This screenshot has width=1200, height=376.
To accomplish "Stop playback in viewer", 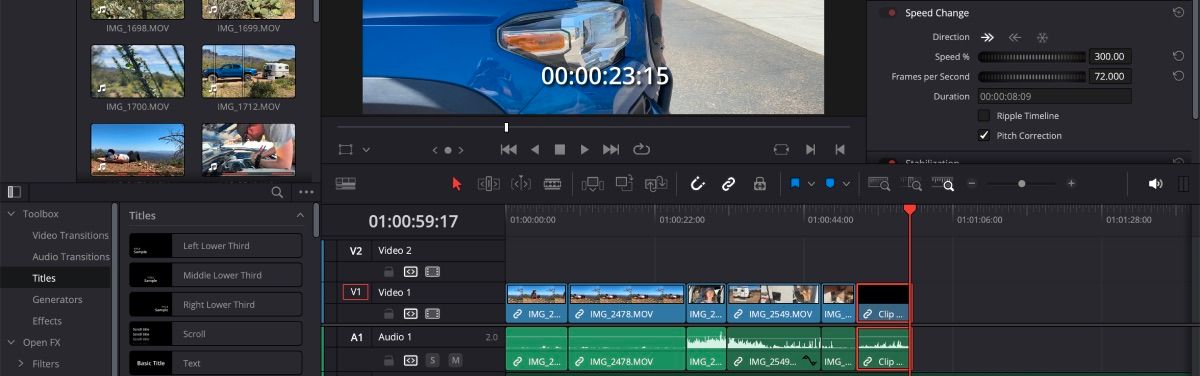I will click(560, 149).
